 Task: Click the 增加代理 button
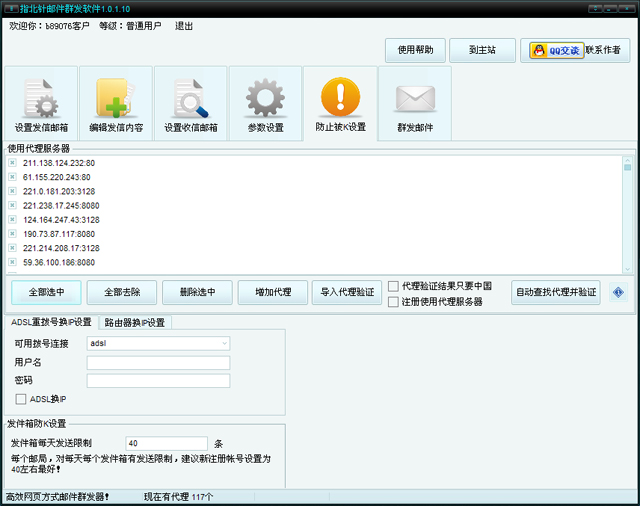[x=273, y=292]
